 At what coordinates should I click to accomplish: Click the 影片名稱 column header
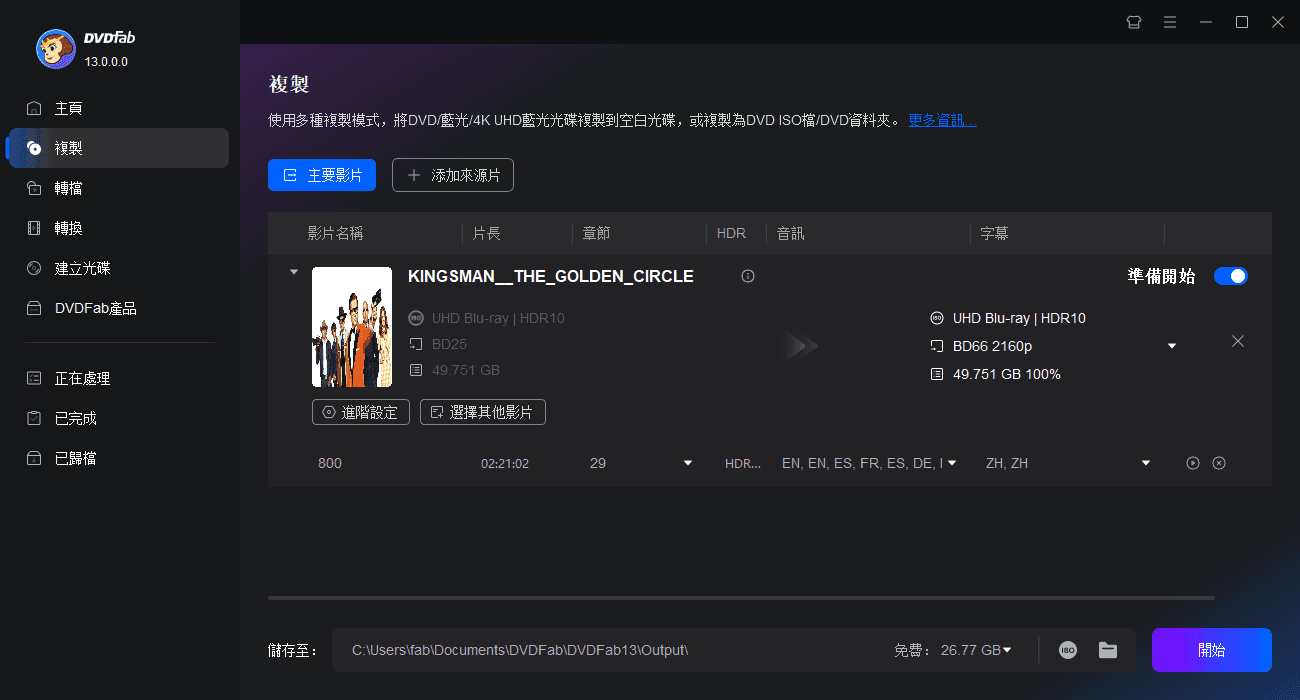point(335,233)
